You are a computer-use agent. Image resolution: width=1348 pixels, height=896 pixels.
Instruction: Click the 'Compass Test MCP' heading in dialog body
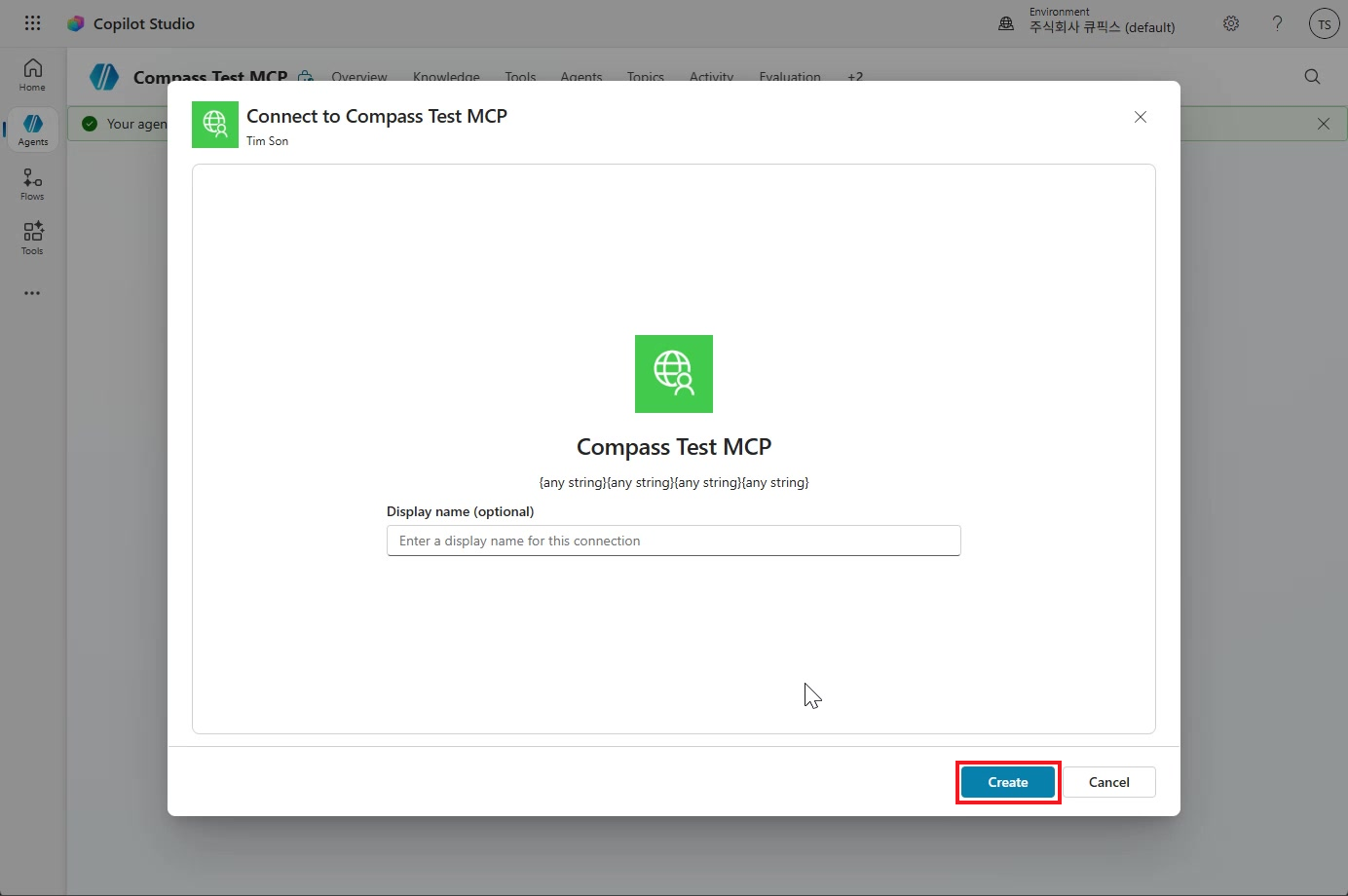coord(674,447)
